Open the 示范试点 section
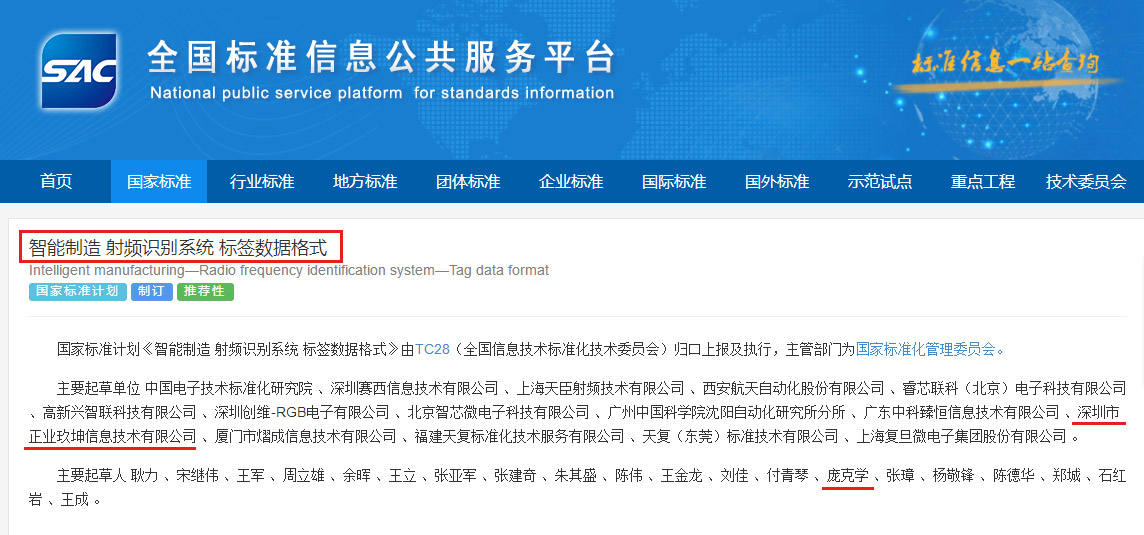The width and height of the screenshot is (1144, 535). 880,182
